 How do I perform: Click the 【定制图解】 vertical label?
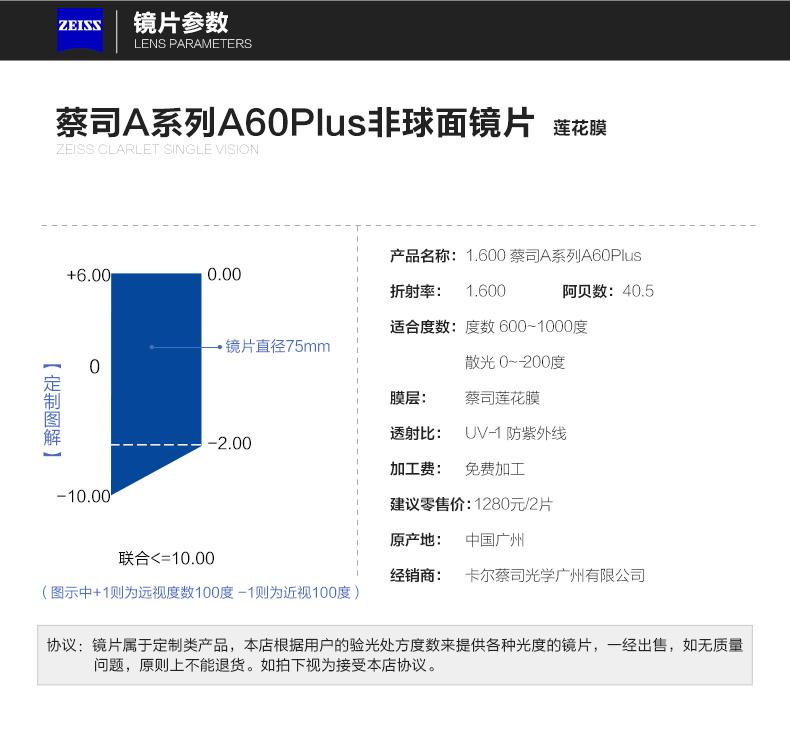pos(52,410)
